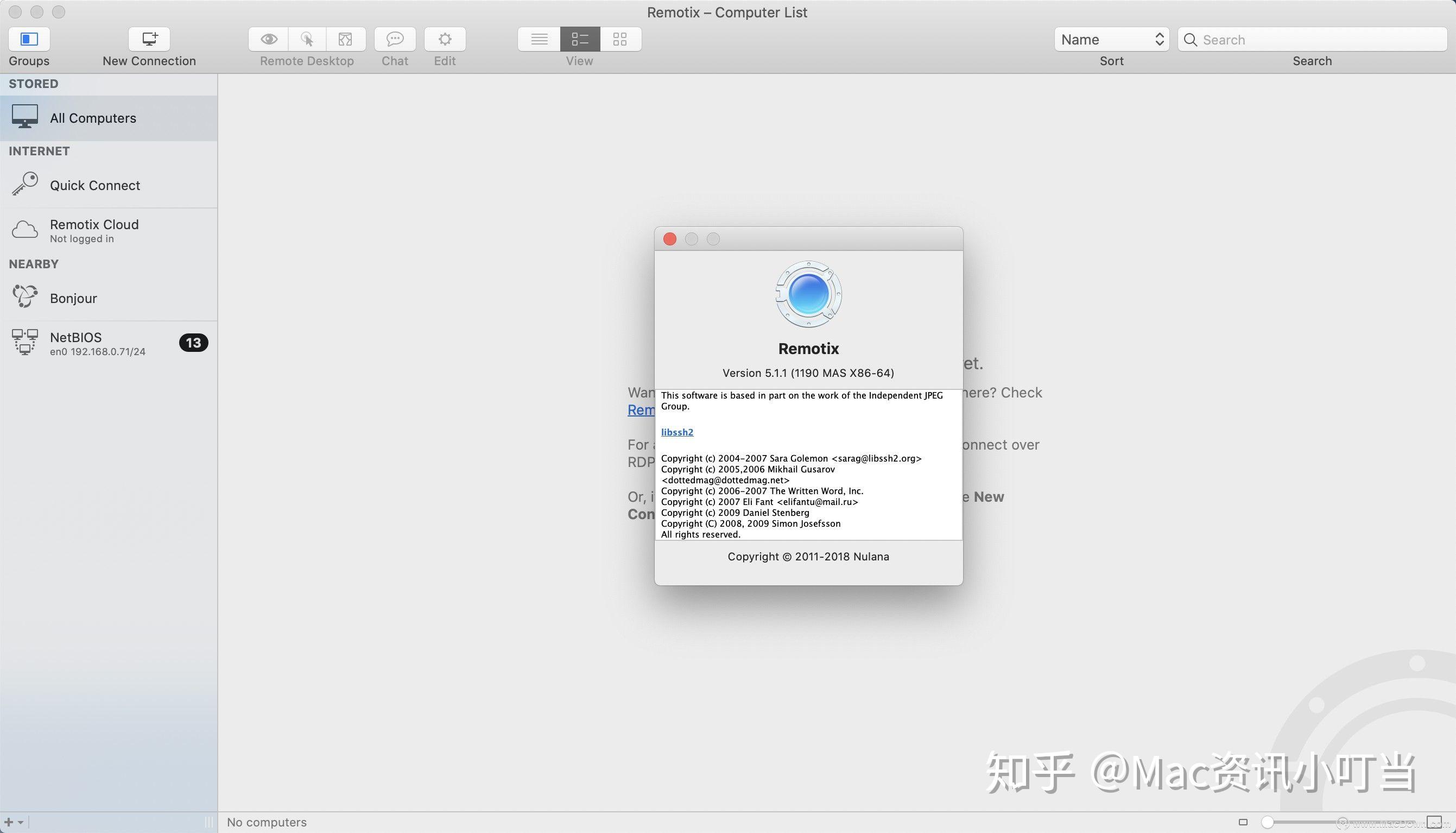
Task: Select view-only eye icon under Remote Desktop
Action: point(269,39)
